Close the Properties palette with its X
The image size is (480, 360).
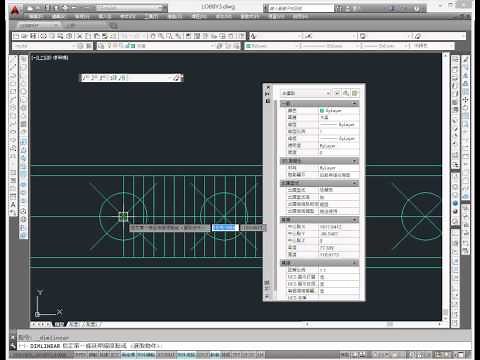pos(267,87)
